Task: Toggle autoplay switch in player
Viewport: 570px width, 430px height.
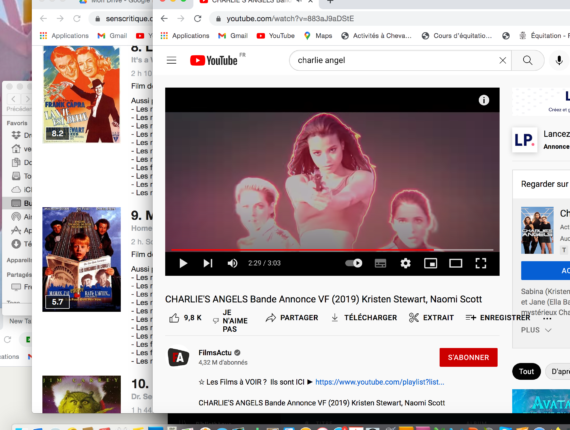Action: click(353, 263)
